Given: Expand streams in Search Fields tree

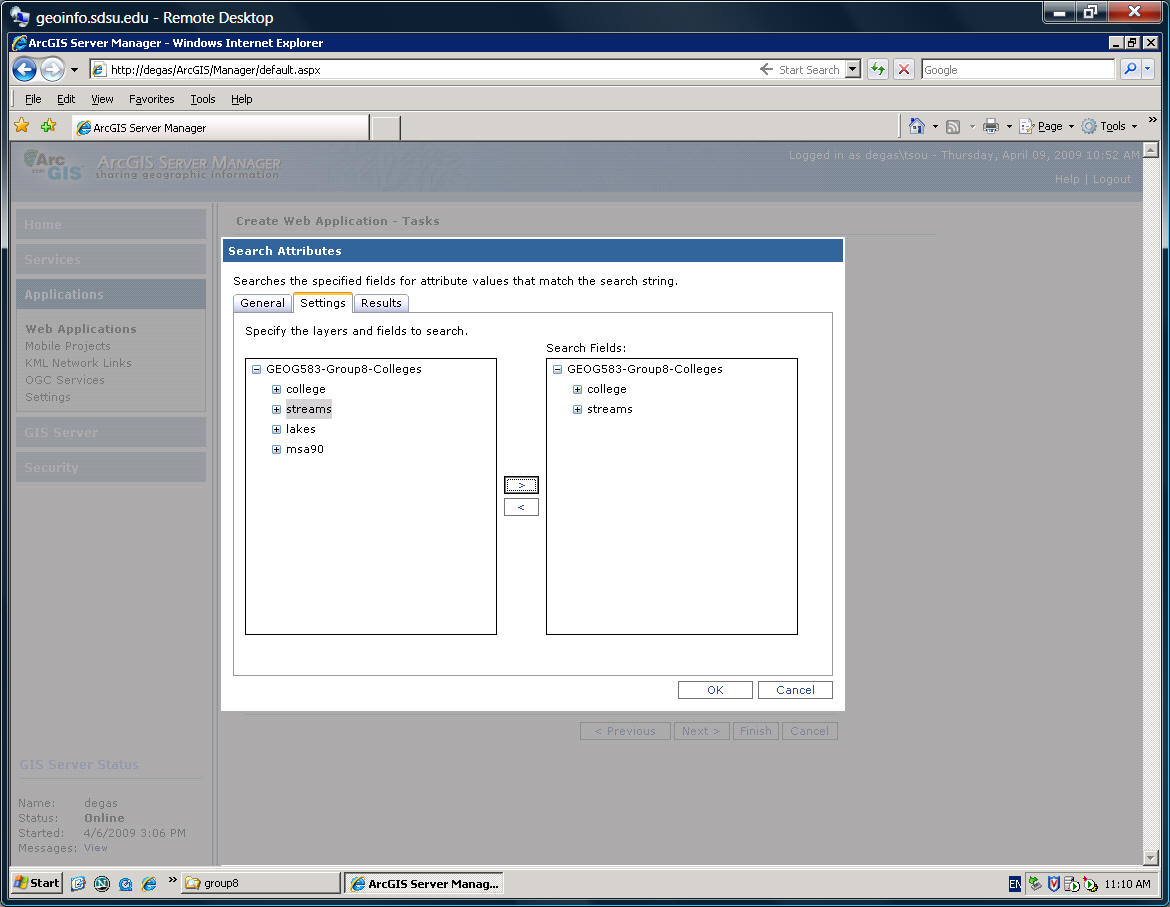Looking at the screenshot, I should [577, 409].
